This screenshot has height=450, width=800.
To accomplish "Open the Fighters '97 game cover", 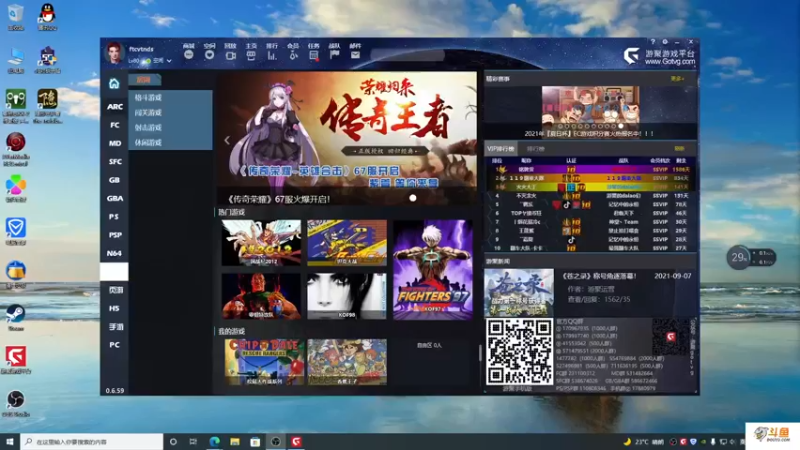I will coord(433,269).
